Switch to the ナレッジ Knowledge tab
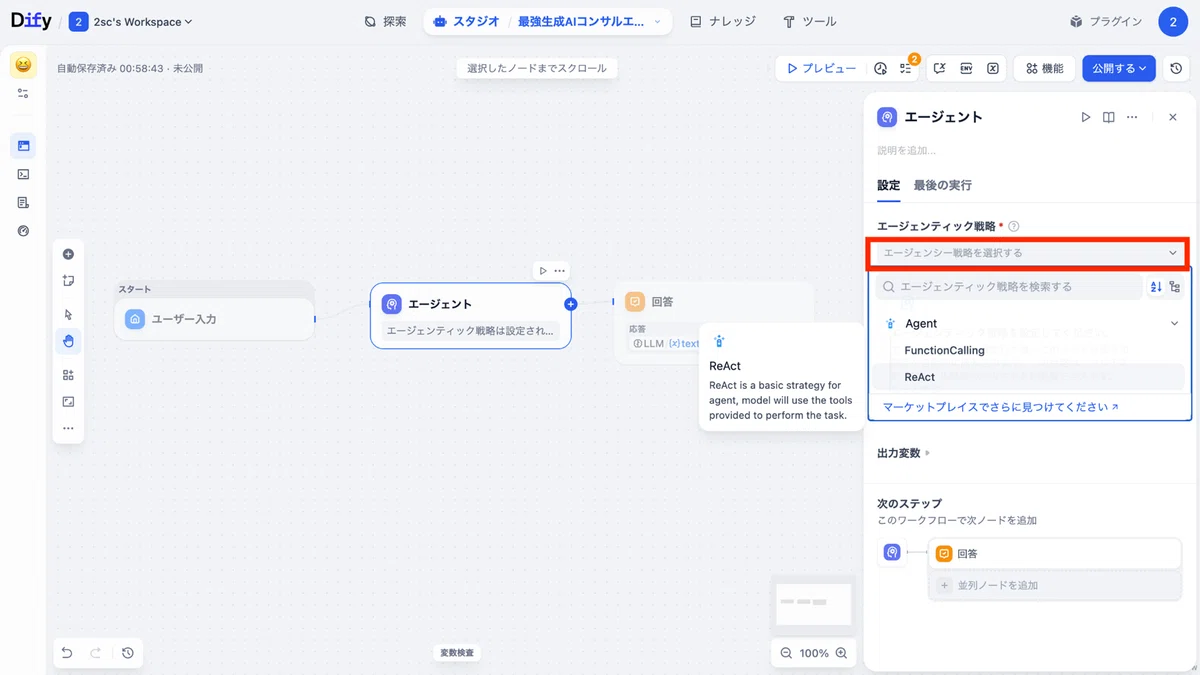 click(723, 21)
